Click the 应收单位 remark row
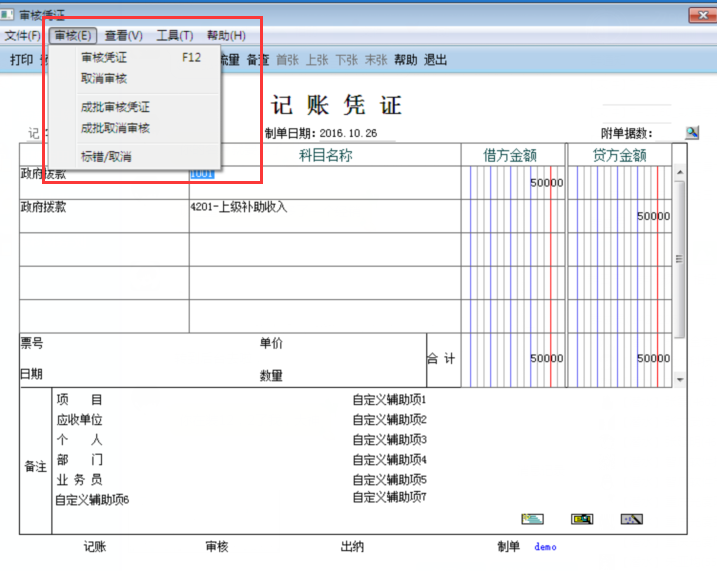 coord(80,420)
